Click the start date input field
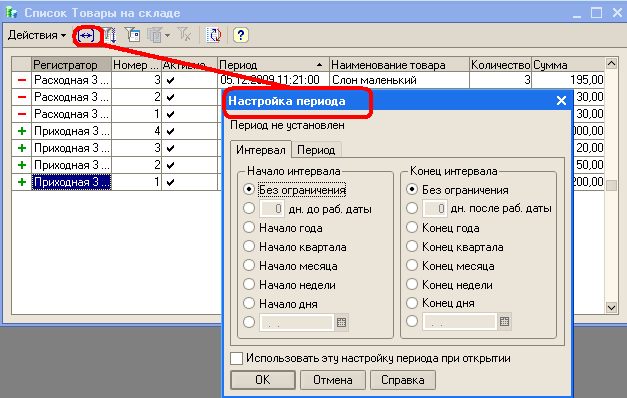Viewport: 627px width, 398px height. 297,322
